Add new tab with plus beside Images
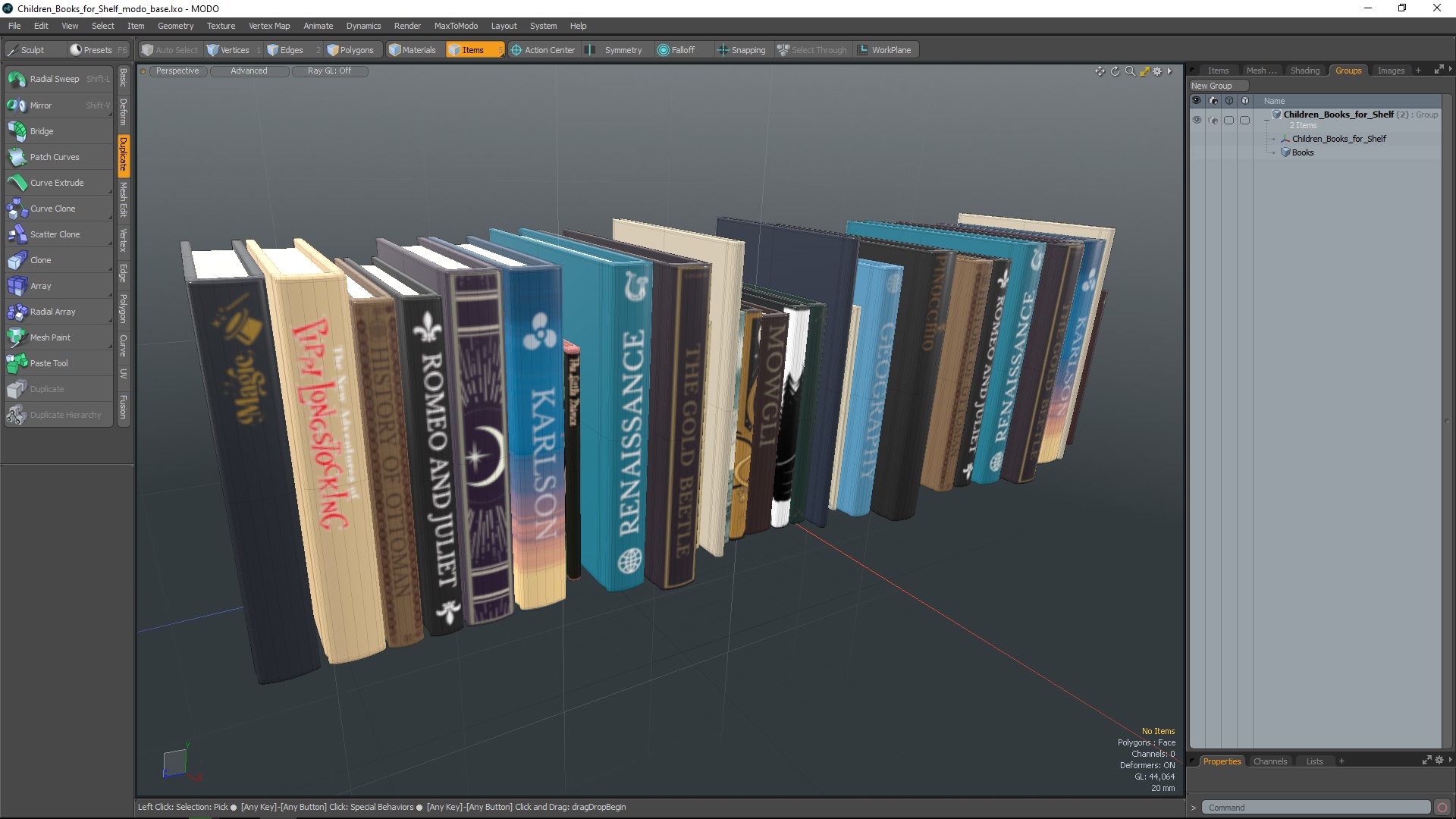This screenshot has width=1456, height=819. pos(1418,71)
